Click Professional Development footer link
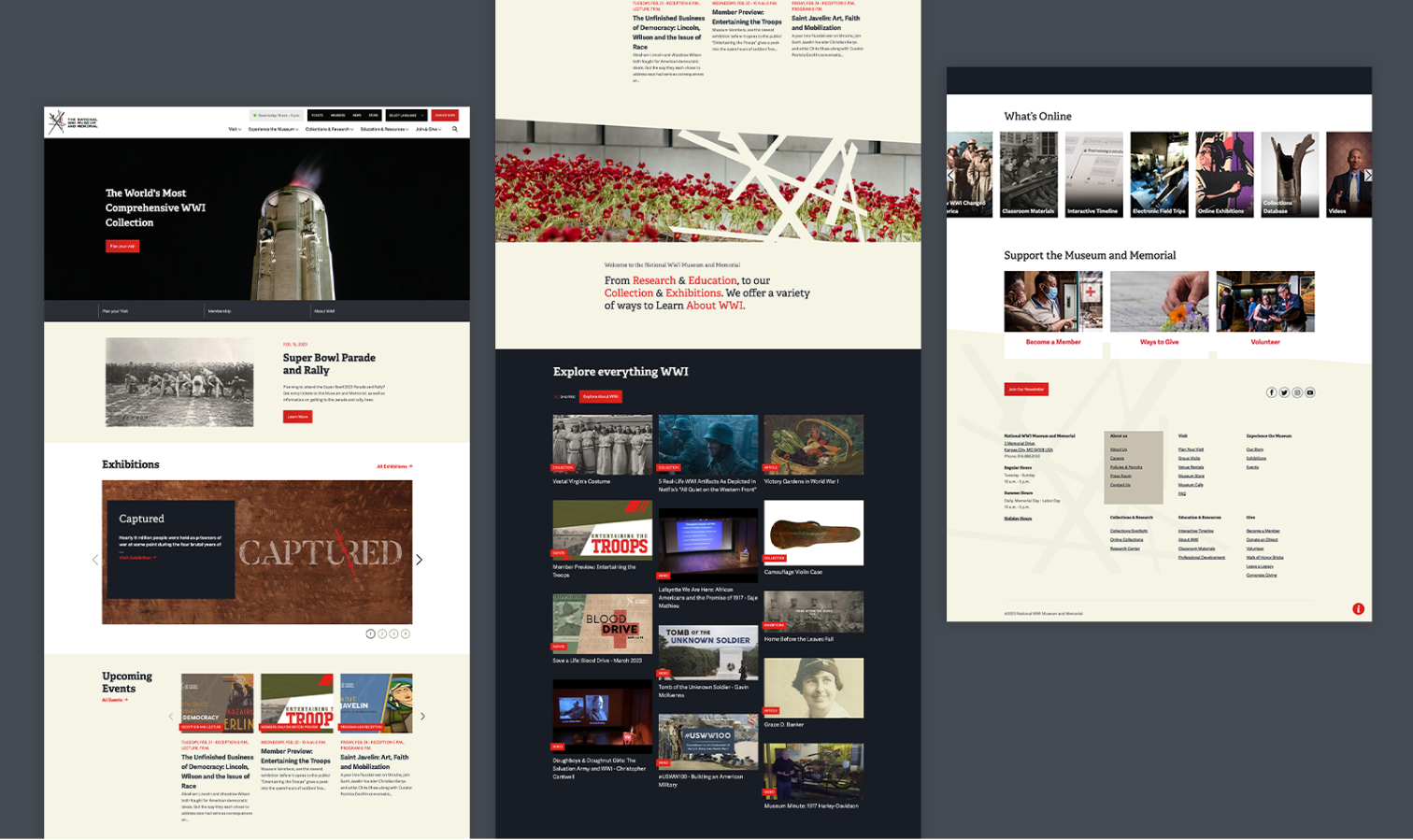1413x840 pixels. [1202, 557]
